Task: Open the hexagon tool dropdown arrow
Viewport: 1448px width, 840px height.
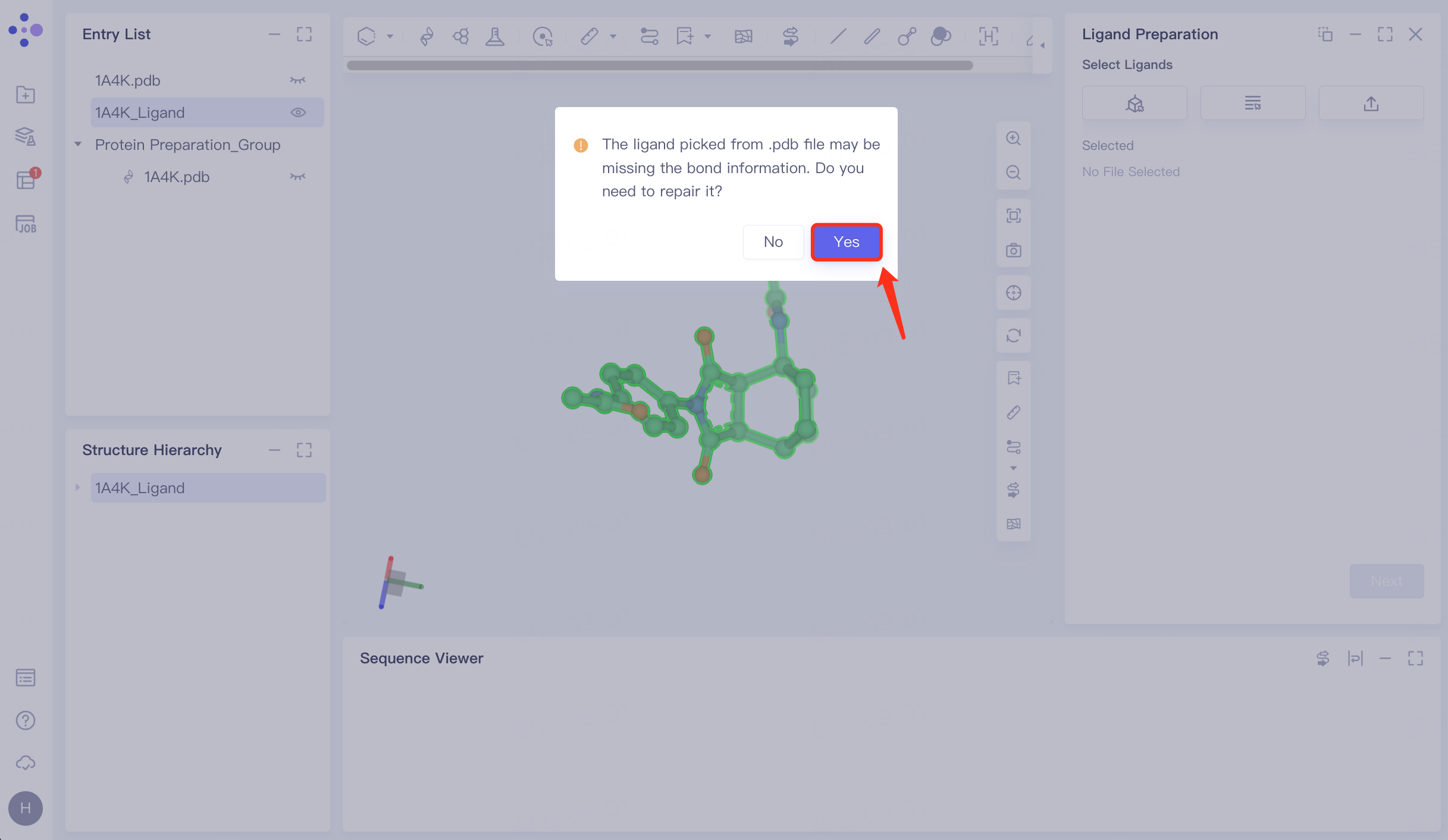Action: point(391,36)
